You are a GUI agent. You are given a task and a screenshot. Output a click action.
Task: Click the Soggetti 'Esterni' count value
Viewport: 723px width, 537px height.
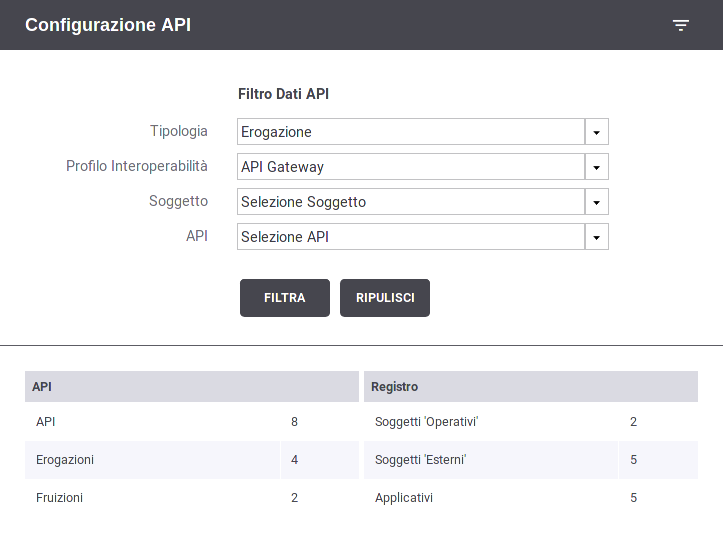[x=634, y=460]
